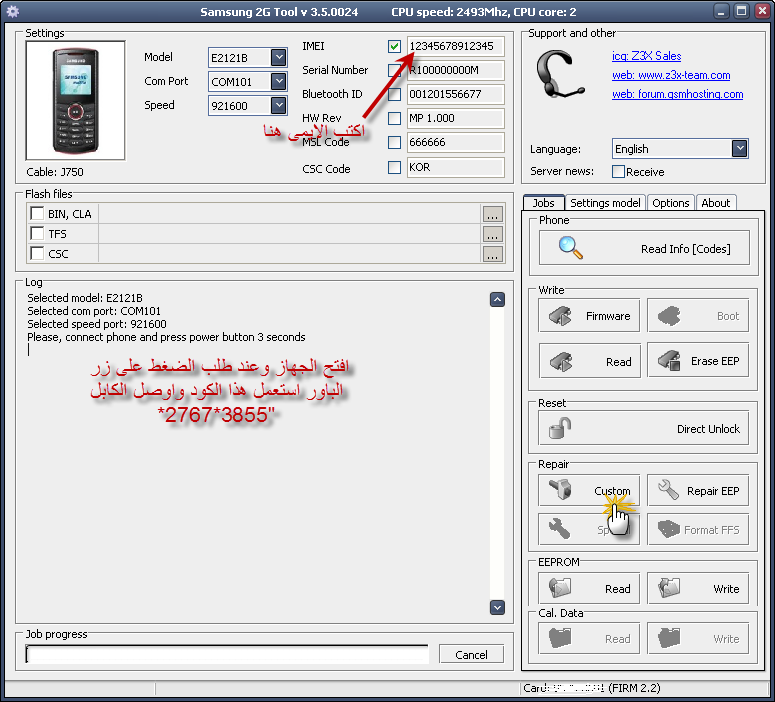
Task: Click the Cancel button
Action: pos(471,655)
